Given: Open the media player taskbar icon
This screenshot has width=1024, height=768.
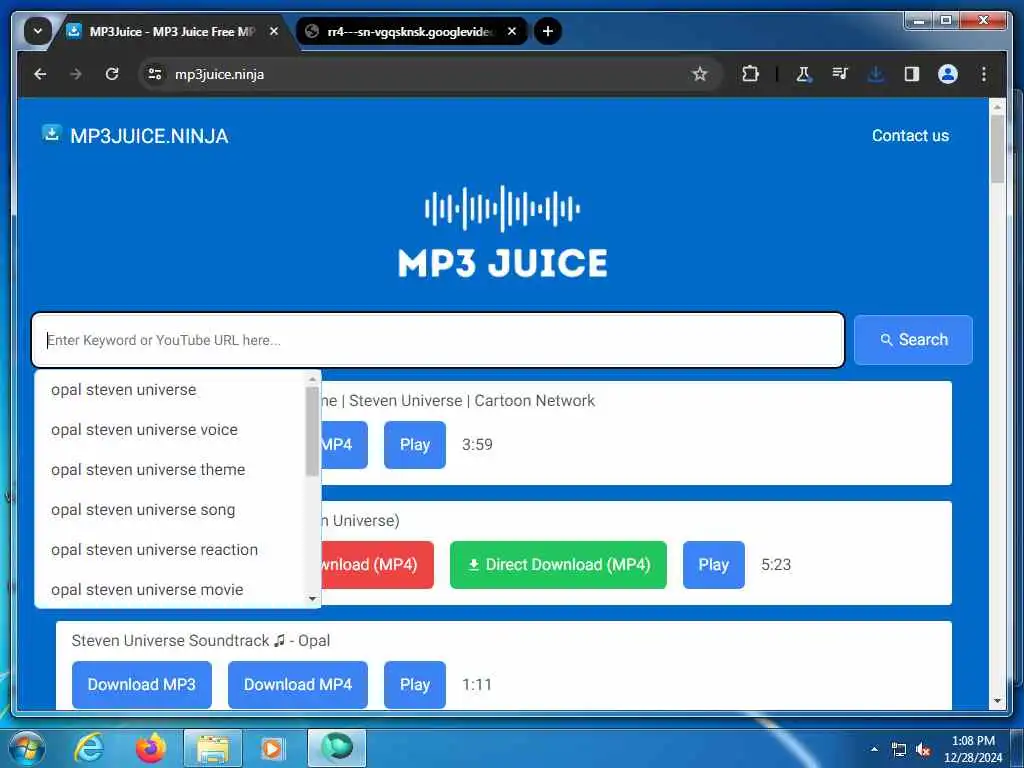Looking at the screenshot, I should (273, 748).
